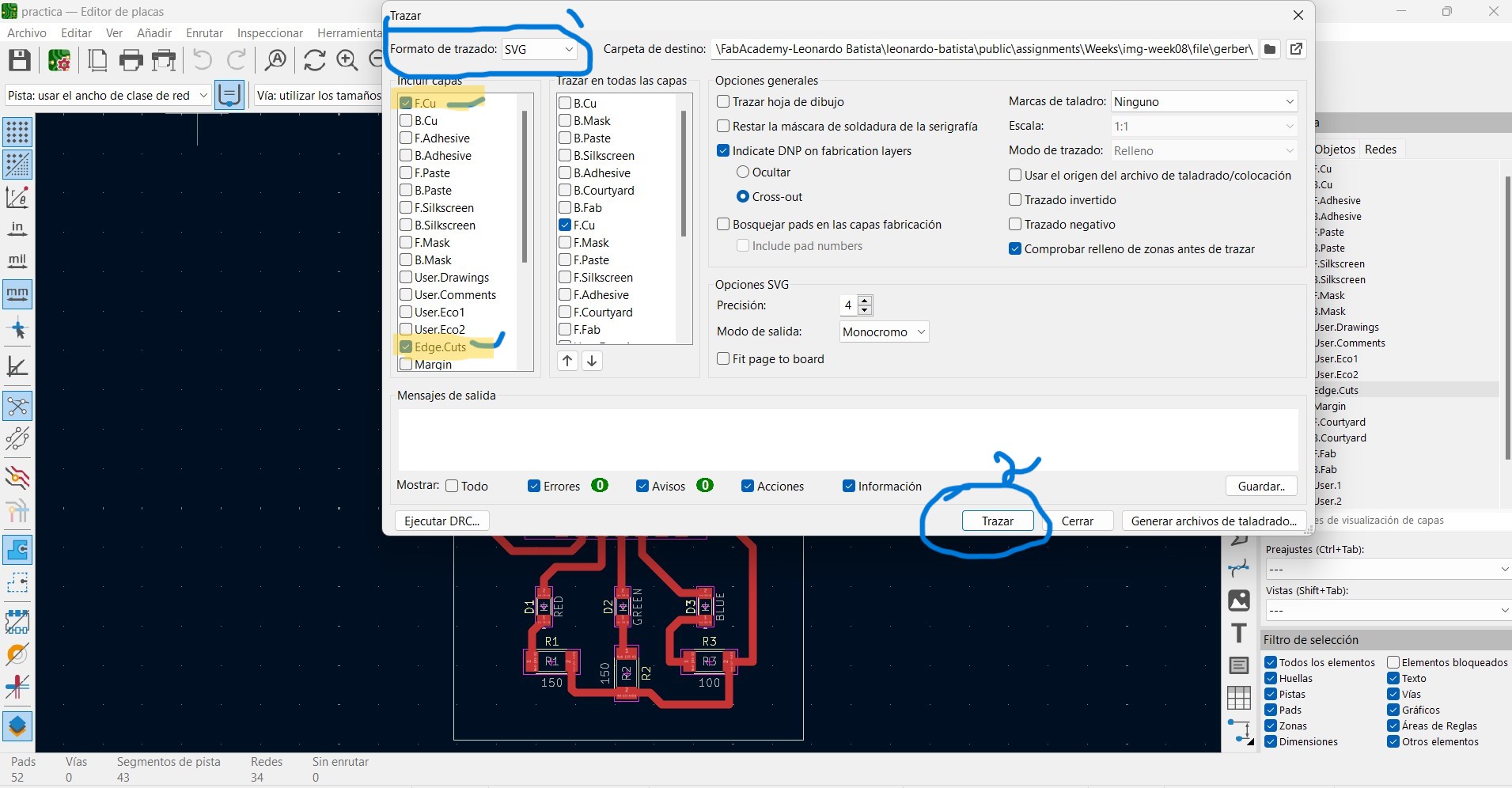Select the Add Table tool icon

point(1239,698)
